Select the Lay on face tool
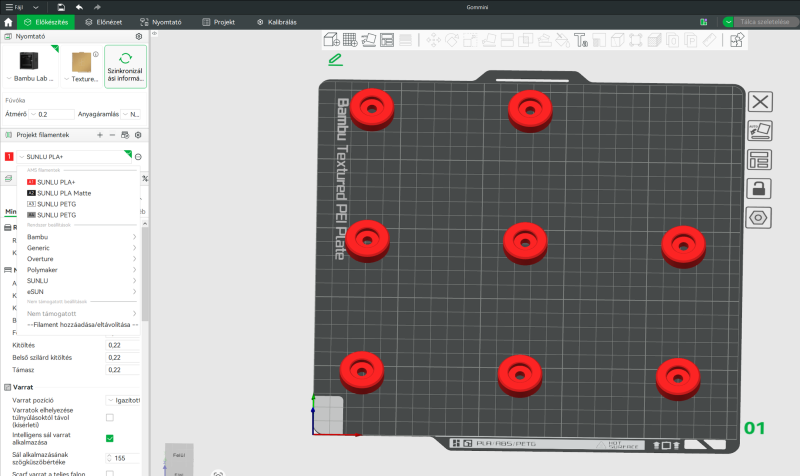This screenshot has width=800, height=476. click(x=489, y=40)
